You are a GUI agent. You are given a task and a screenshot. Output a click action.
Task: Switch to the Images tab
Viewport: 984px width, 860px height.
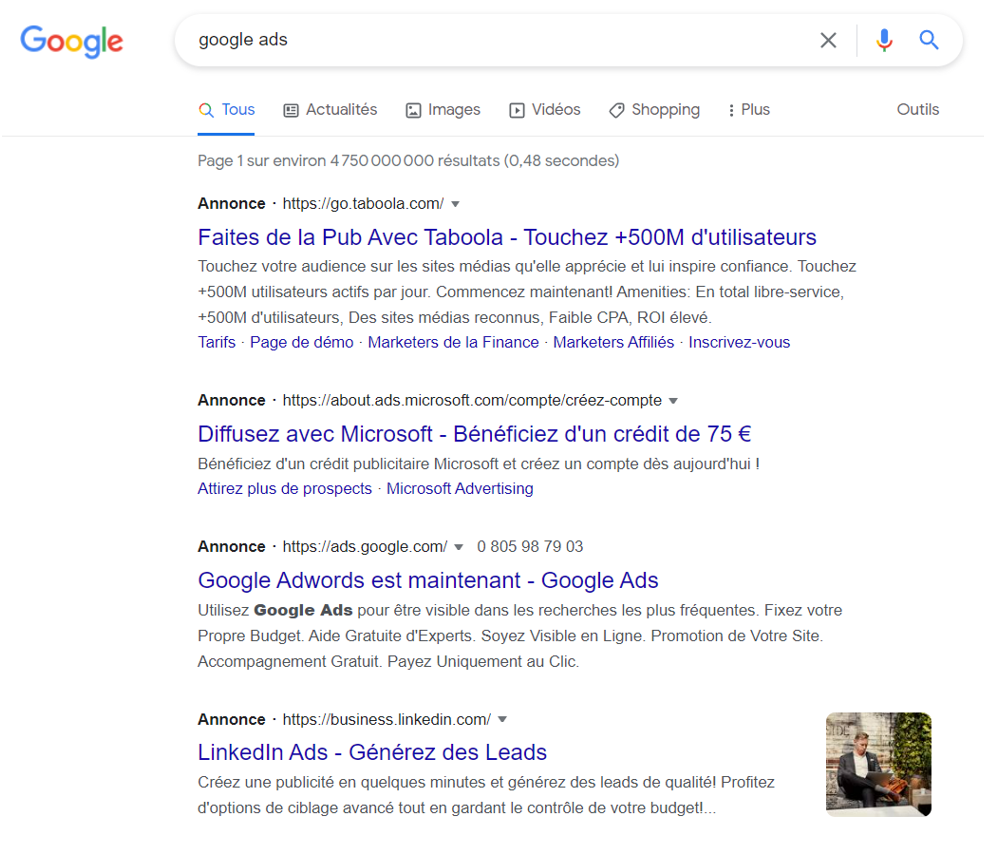tap(442, 110)
